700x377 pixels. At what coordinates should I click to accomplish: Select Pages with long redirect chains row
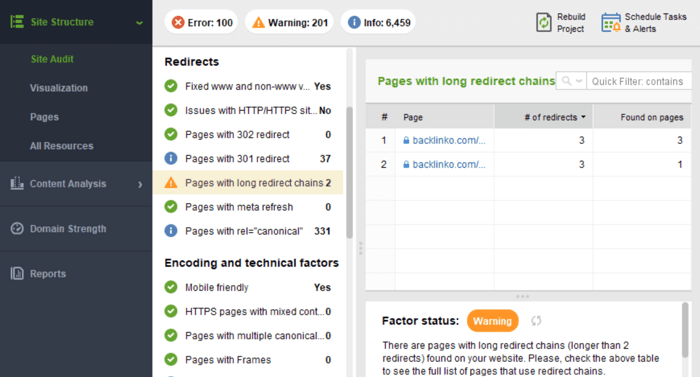[x=248, y=182]
